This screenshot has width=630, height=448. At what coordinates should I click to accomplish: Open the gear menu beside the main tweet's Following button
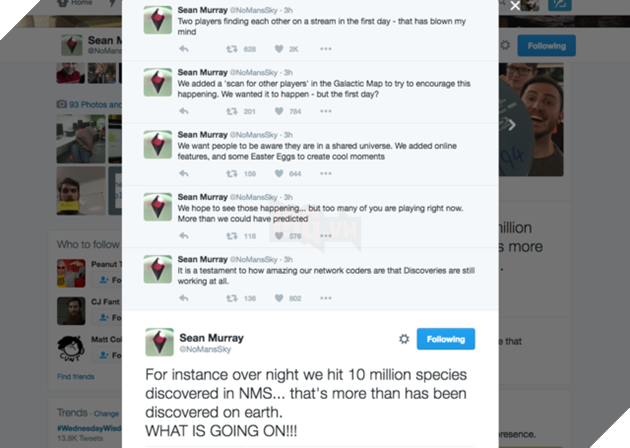[x=404, y=339]
